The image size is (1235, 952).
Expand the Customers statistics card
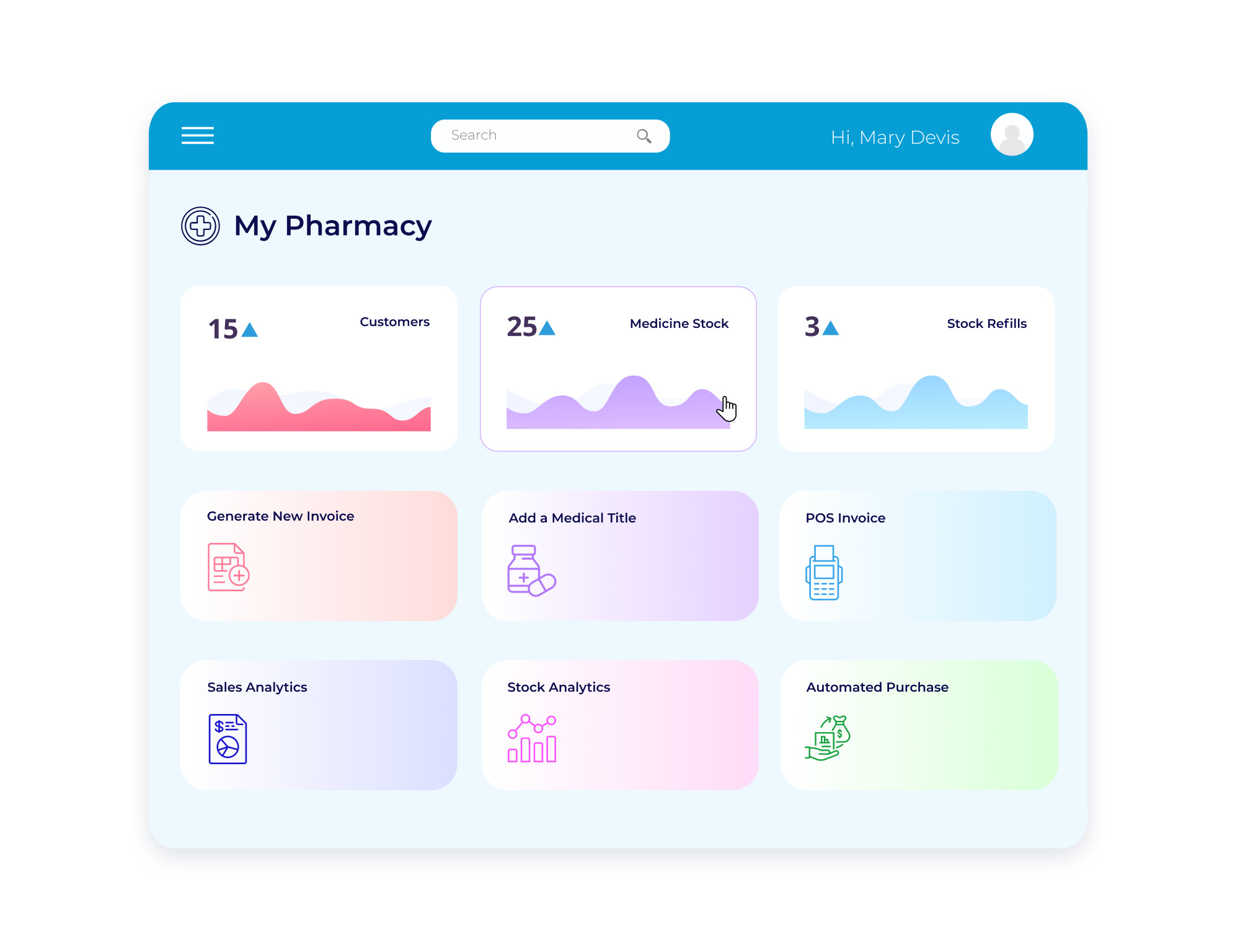pos(319,370)
